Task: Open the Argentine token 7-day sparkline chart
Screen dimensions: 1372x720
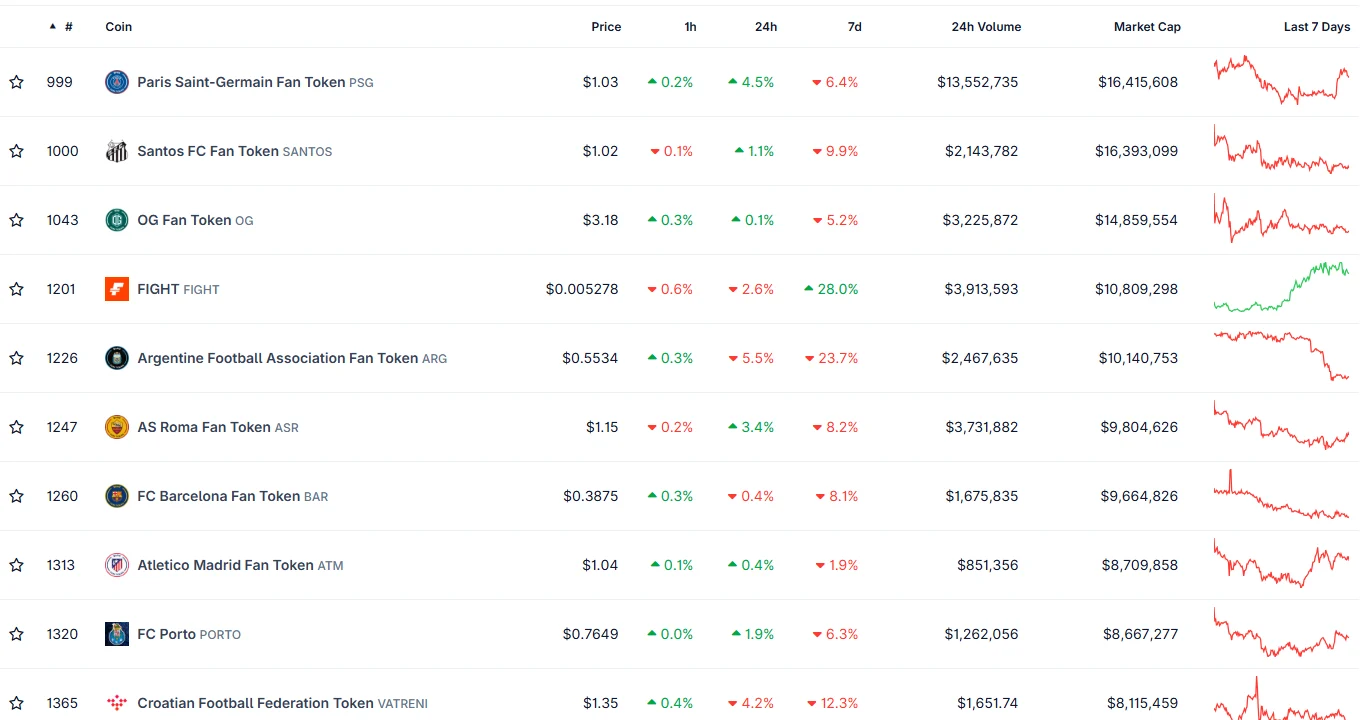Action: click(1281, 356)
